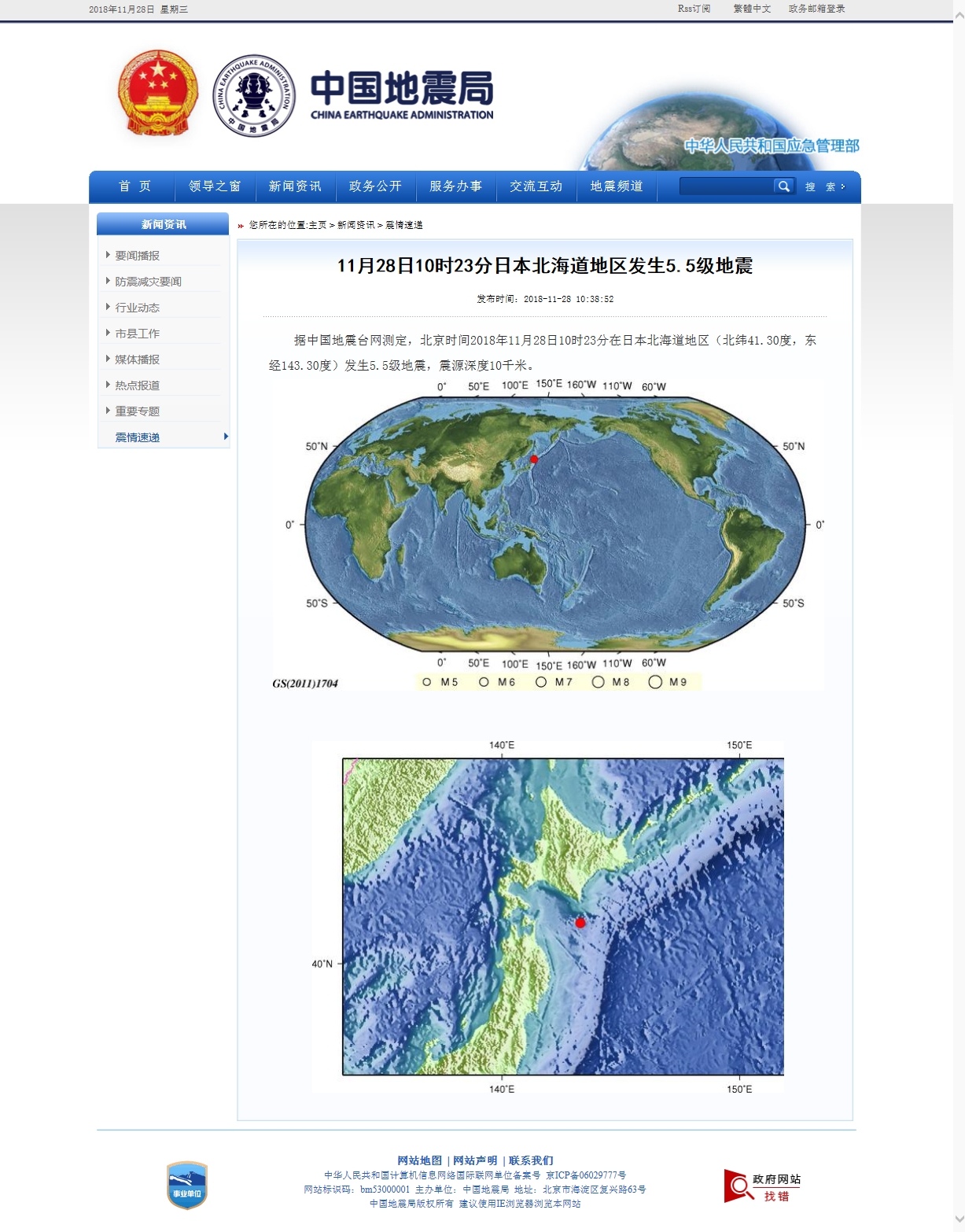
Task: Open the 政府网站找错 icon in footer
Action: click(762, 1186)
